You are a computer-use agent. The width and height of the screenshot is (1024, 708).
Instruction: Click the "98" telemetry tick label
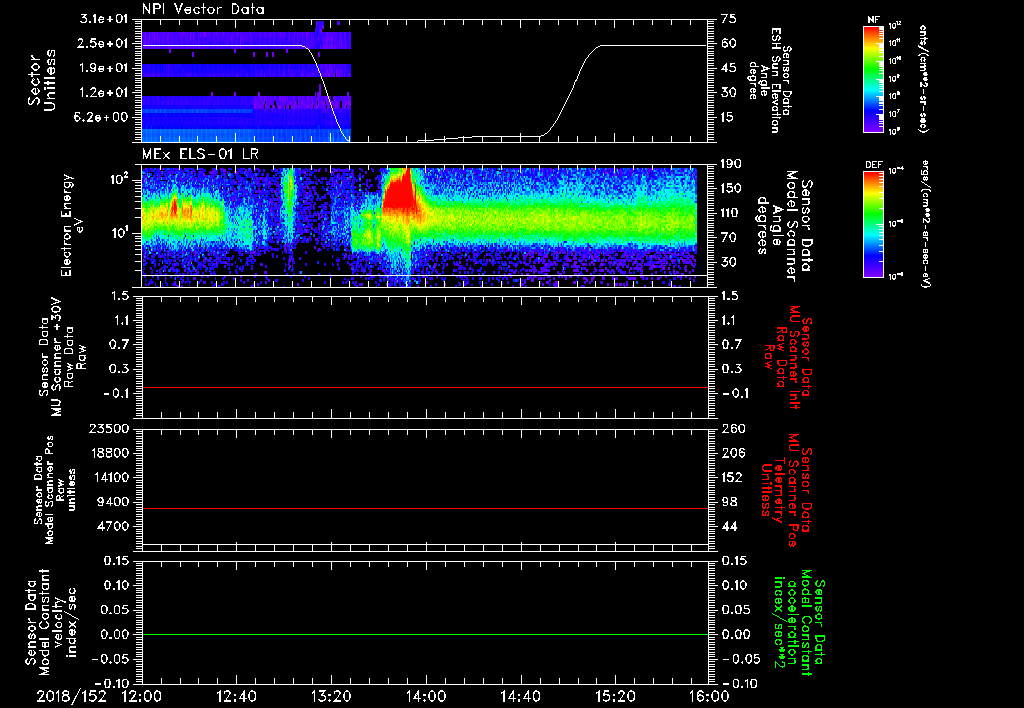[x=729, y=502]
